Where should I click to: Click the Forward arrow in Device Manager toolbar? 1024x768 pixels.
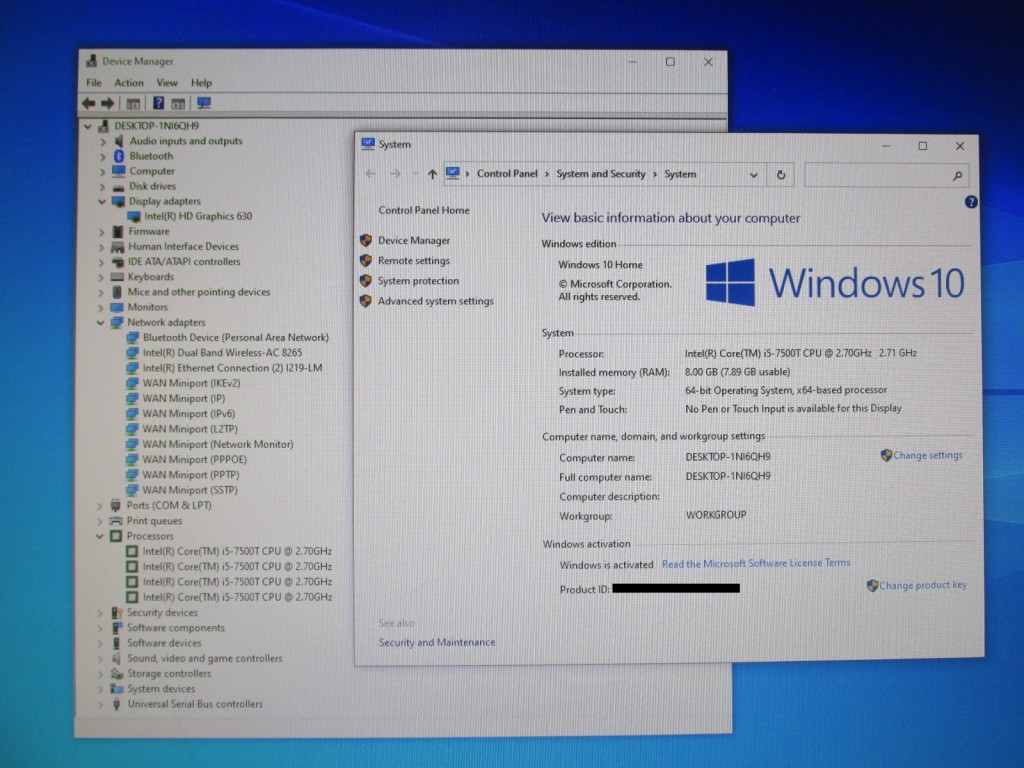point(108,103)
